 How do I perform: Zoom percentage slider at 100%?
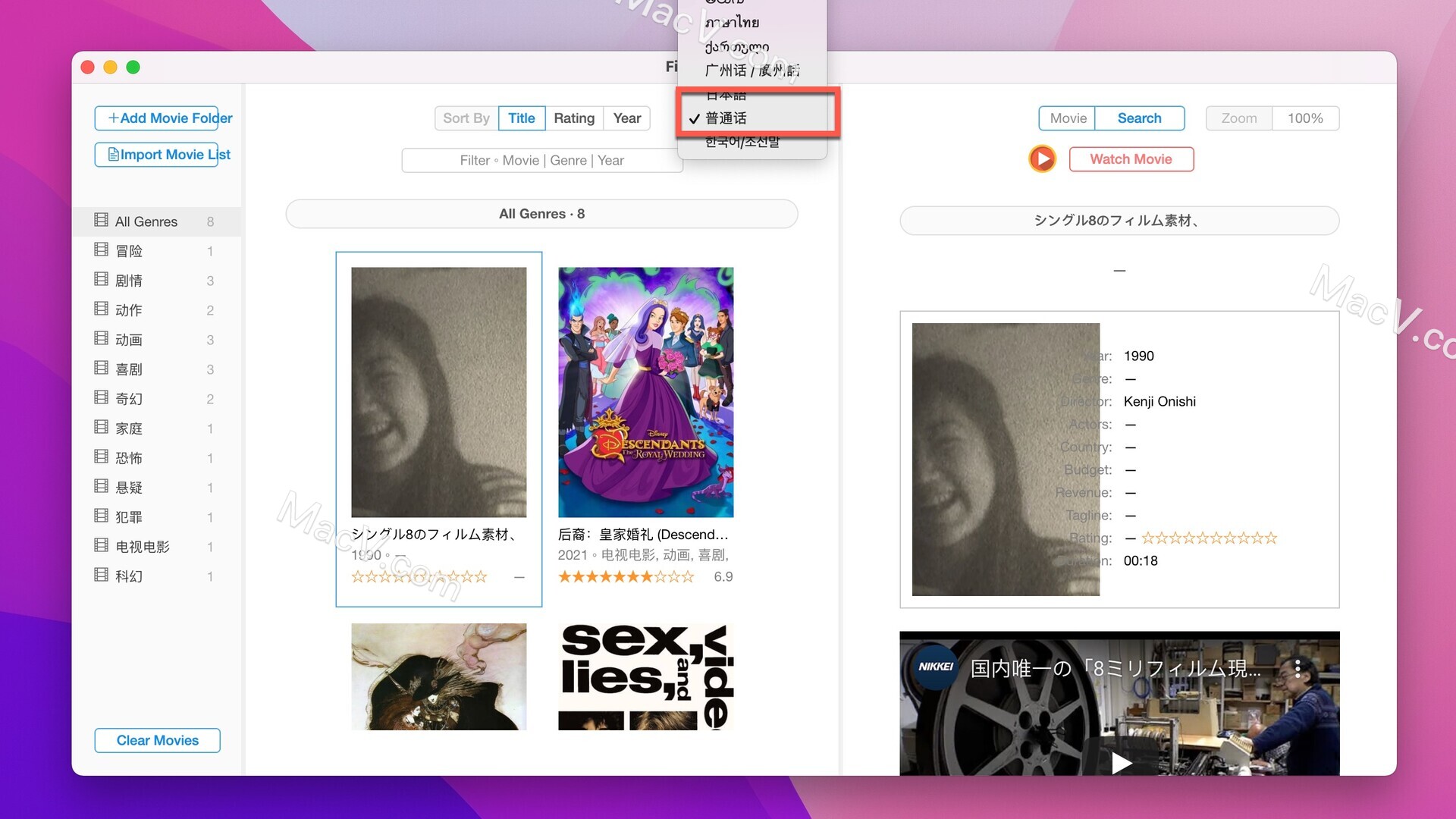1306,117
